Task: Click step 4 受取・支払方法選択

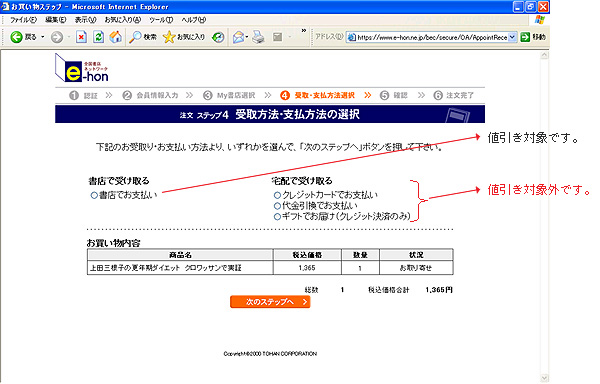Action: [317, 95]
